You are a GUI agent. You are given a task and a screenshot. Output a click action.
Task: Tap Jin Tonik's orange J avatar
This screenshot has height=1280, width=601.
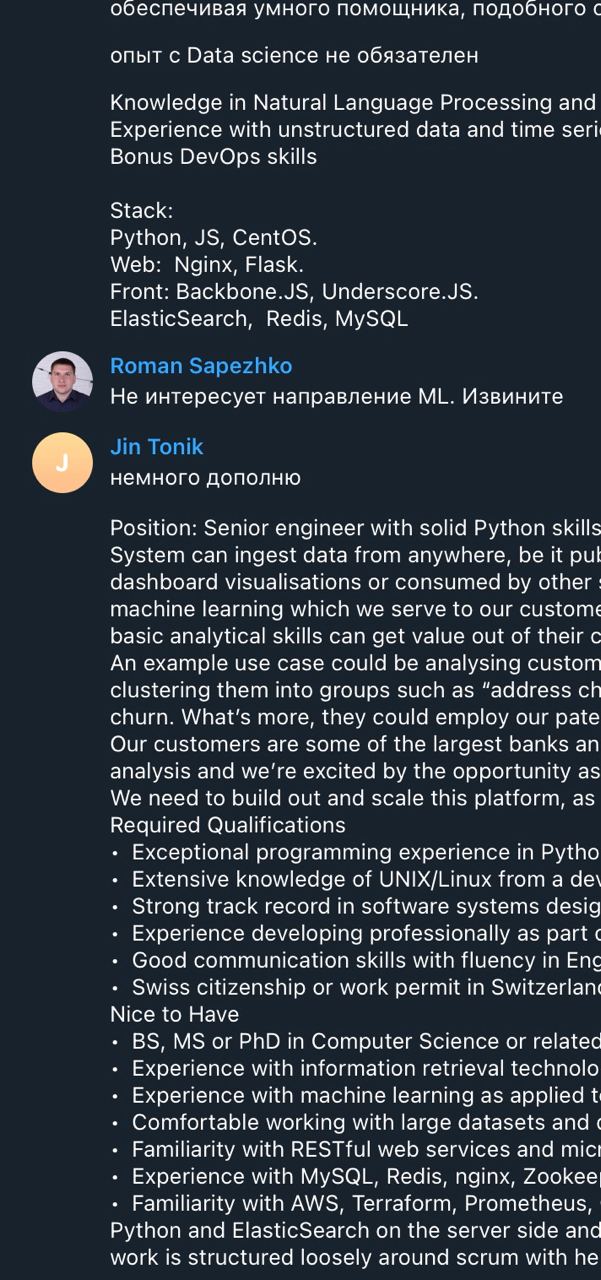point(62,462)
